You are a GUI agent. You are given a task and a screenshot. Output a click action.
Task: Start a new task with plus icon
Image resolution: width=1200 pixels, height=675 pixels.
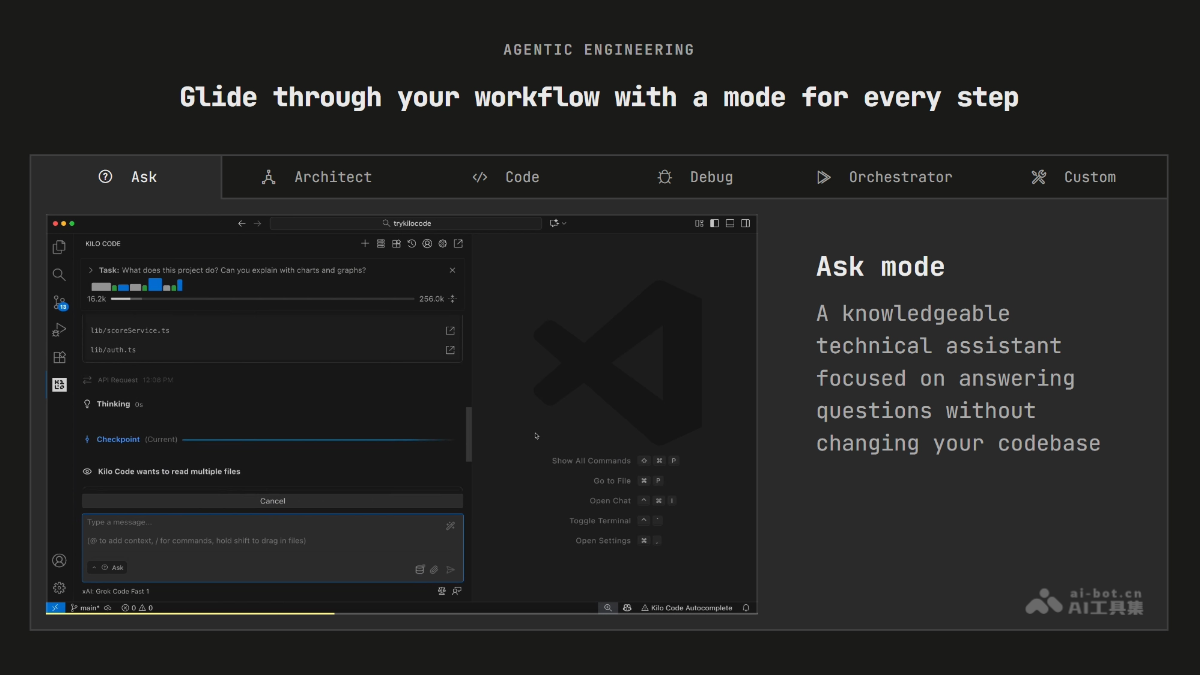[365, 243]
